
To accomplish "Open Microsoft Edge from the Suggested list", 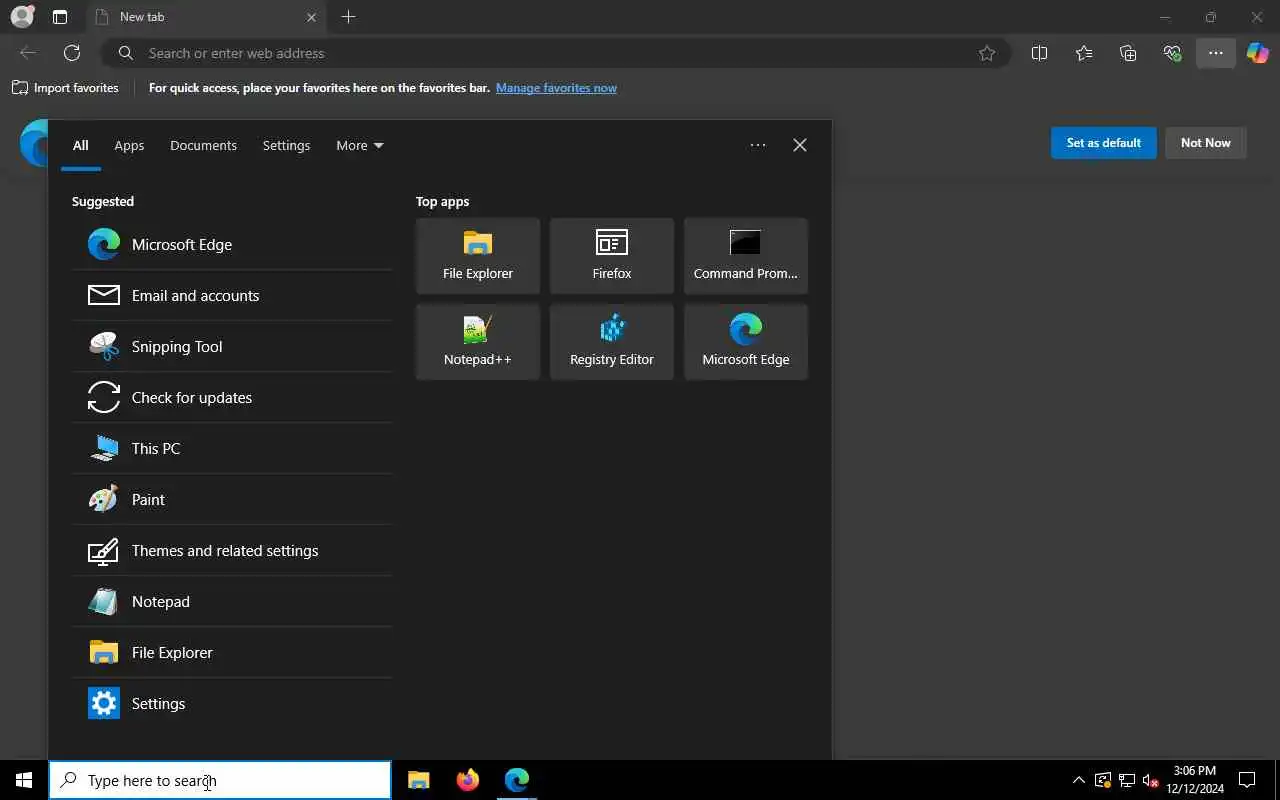I will [x=232, y=244].
